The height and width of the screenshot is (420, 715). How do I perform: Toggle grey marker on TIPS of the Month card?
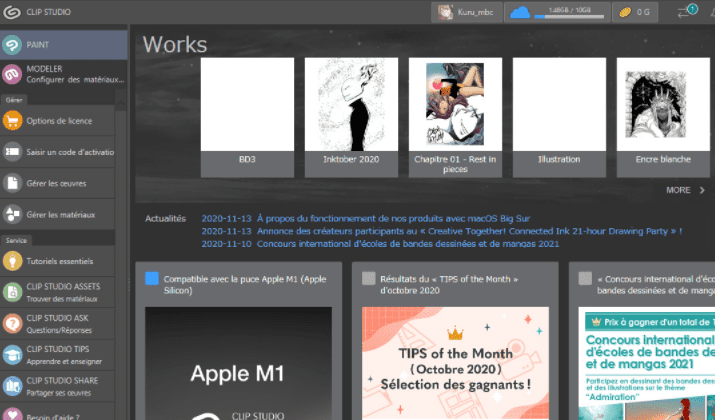368,279
